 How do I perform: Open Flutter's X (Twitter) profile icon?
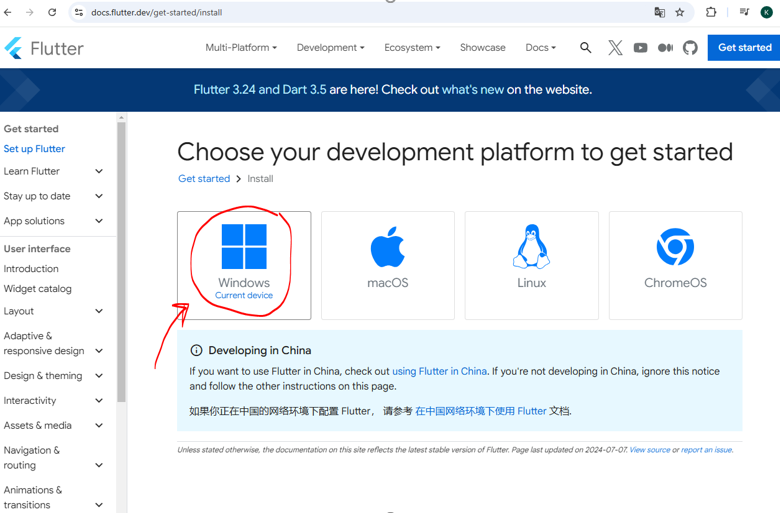(x=615, y=48)
